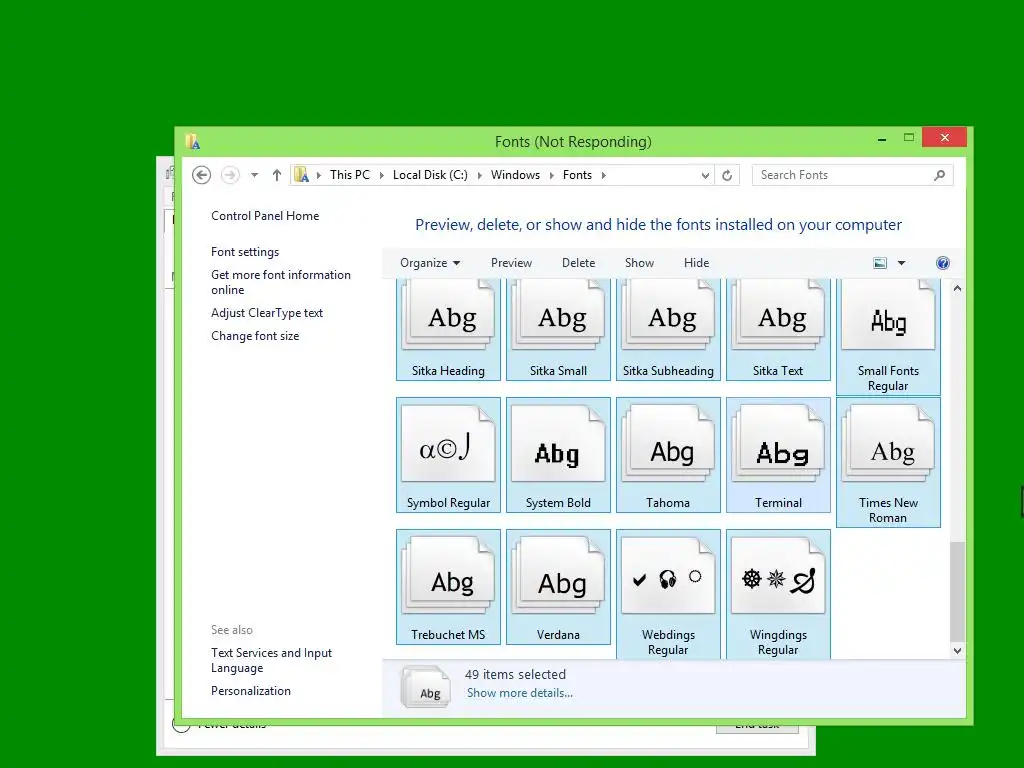Open Text Services and Input Language
Viewport: 1024px width, 768px height.
click(x=271, y=660)
